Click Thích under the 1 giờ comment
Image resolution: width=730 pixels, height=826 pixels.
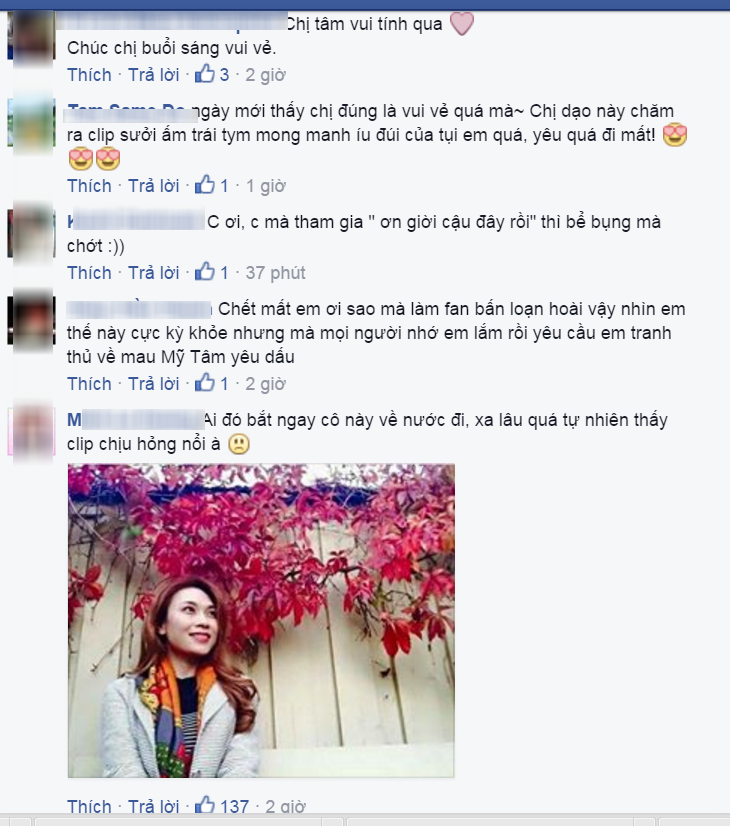89,186
